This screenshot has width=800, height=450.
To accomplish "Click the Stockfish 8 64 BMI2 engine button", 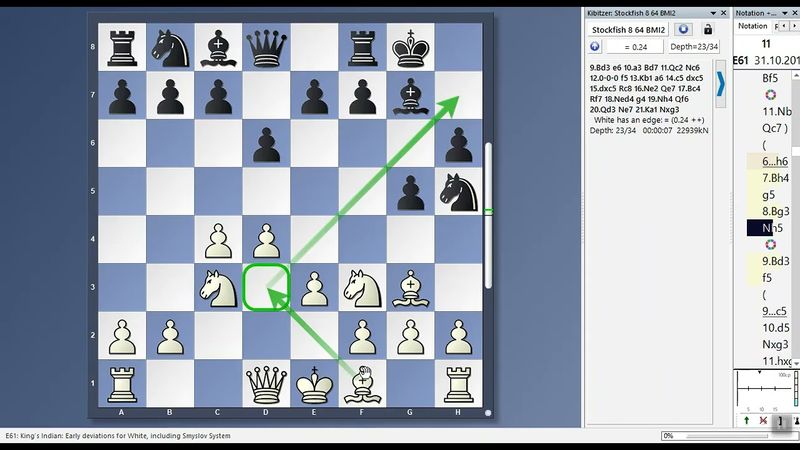I will coord(631,29).
